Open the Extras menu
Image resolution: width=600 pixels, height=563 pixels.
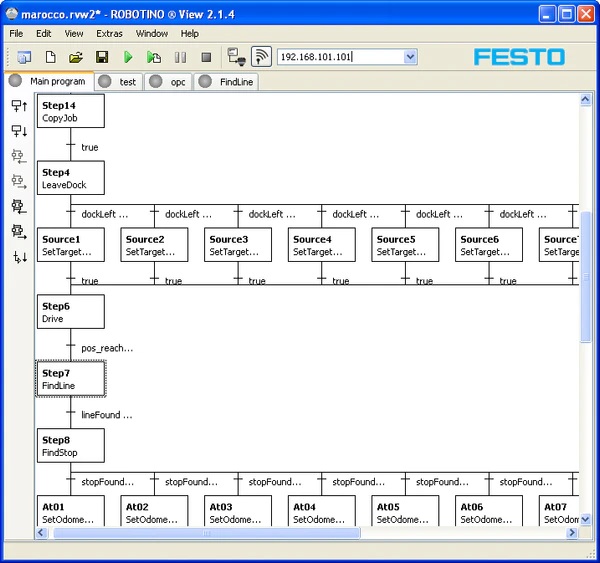click(109, 33)
